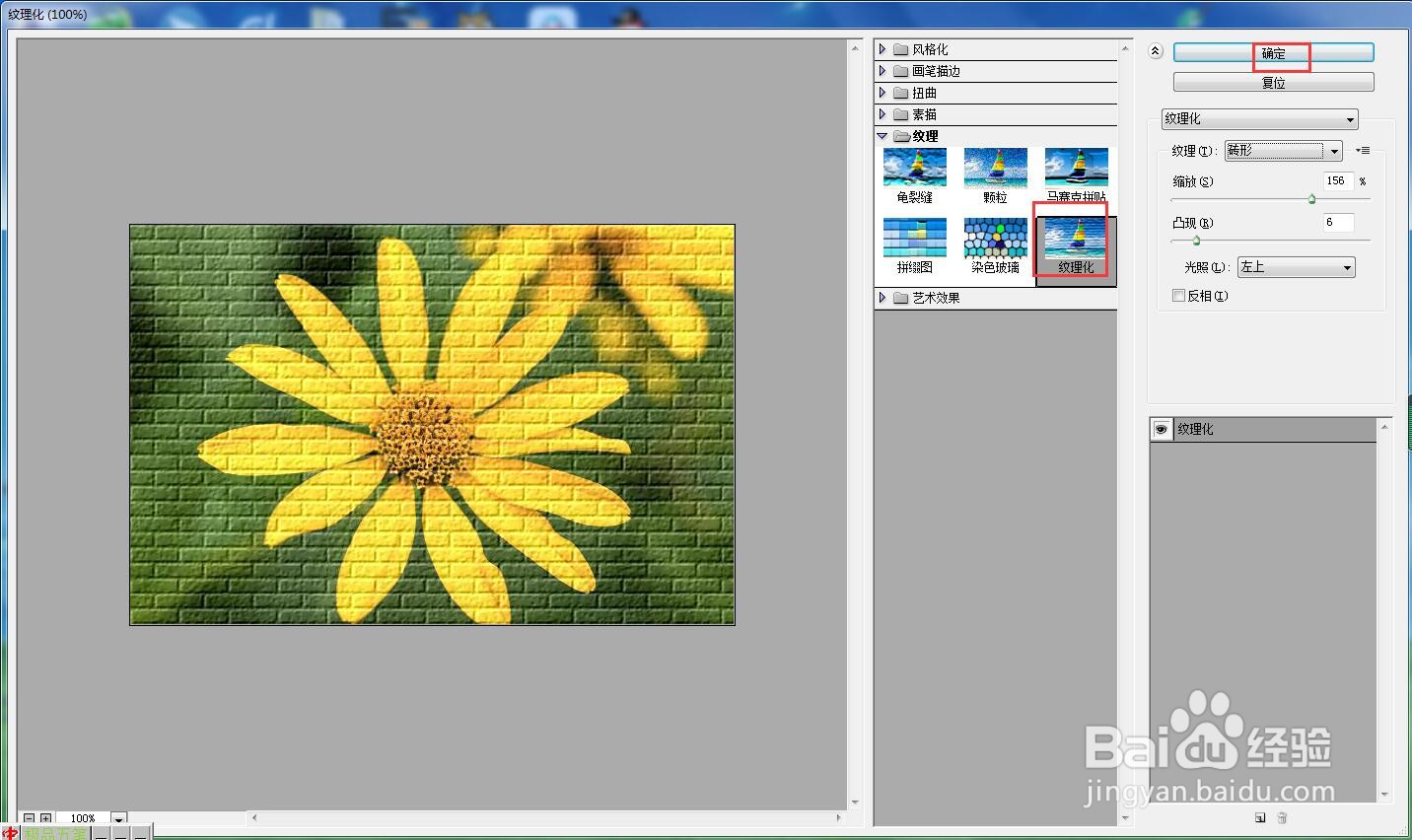Image resolution: width=1412 pixels, height=840 pixels.
Task: Click the 凸现 relief value field showing 6
Action: (1338, 223)
